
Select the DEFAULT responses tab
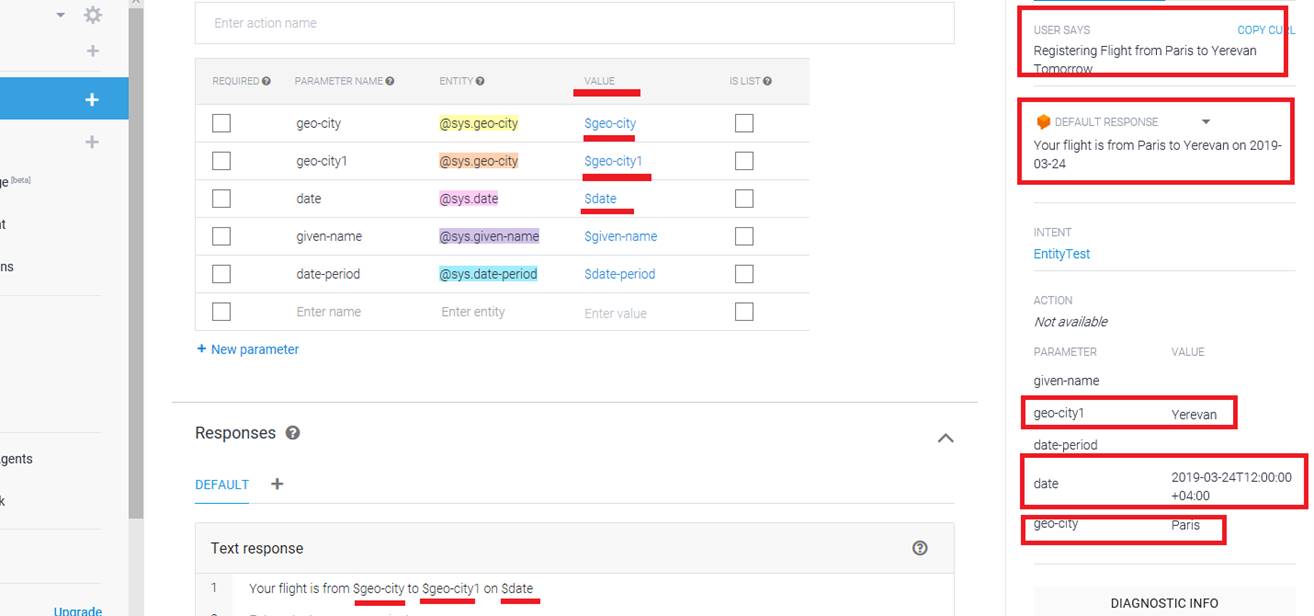[222, 484]
